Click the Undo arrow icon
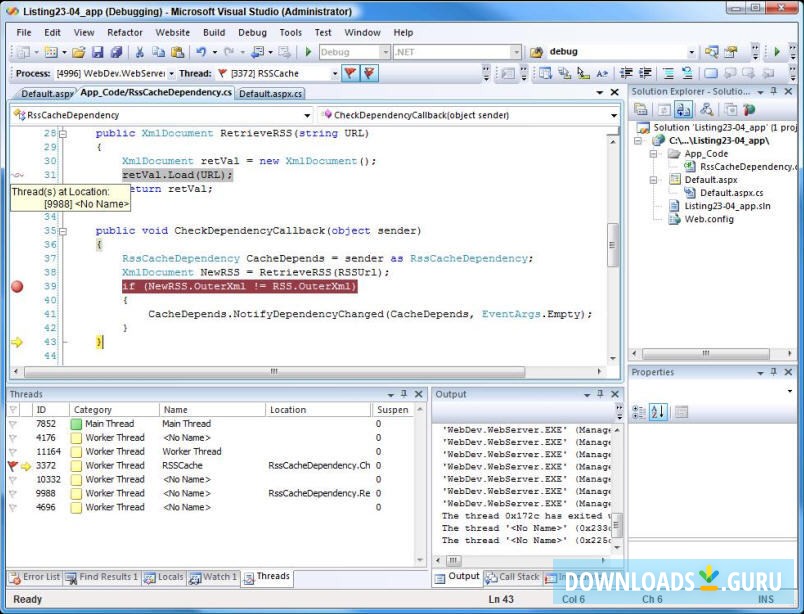Viewport: 804px width, 614px height. click(x=200, y=52)
